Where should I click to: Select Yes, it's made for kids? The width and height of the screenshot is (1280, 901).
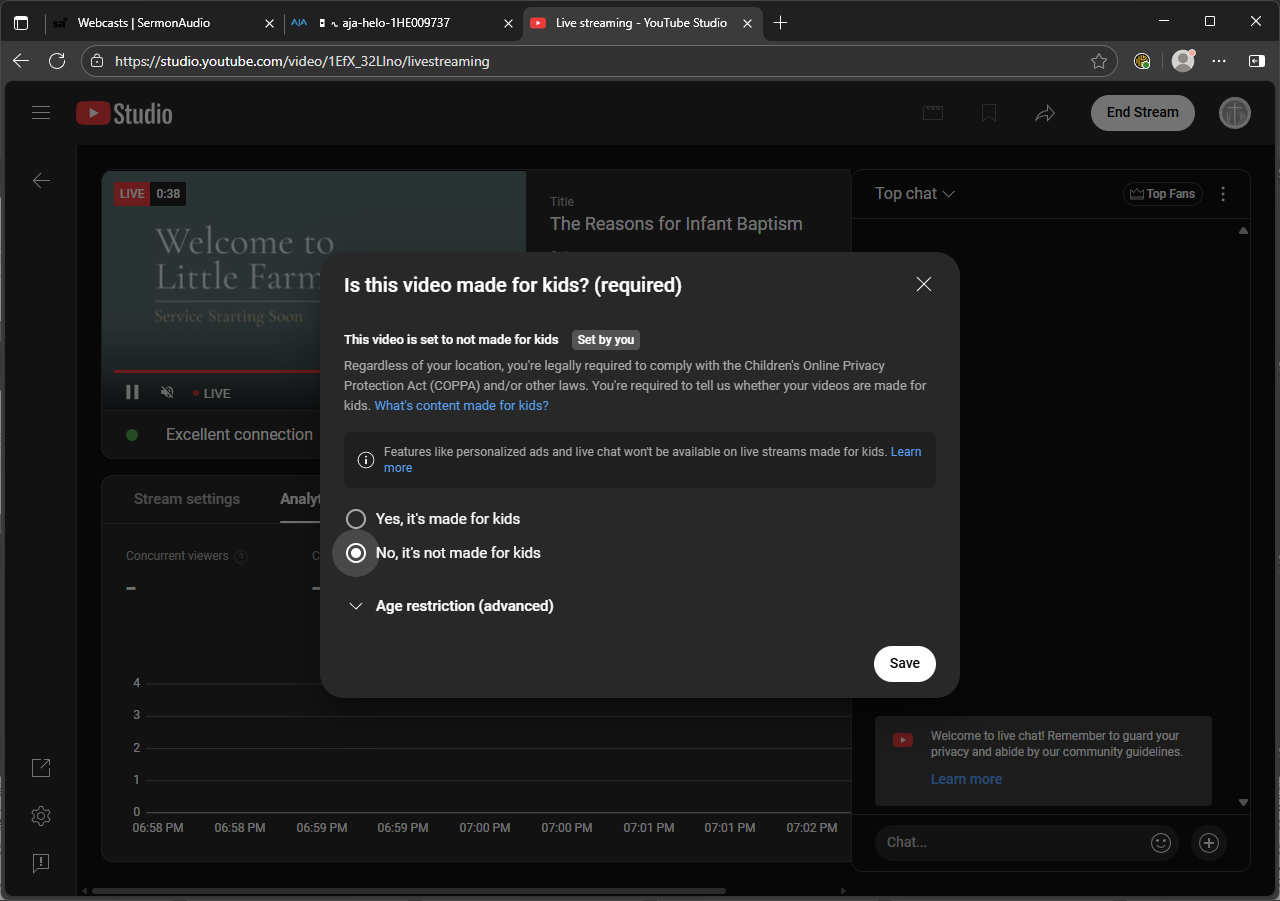(x=356, y=519)
